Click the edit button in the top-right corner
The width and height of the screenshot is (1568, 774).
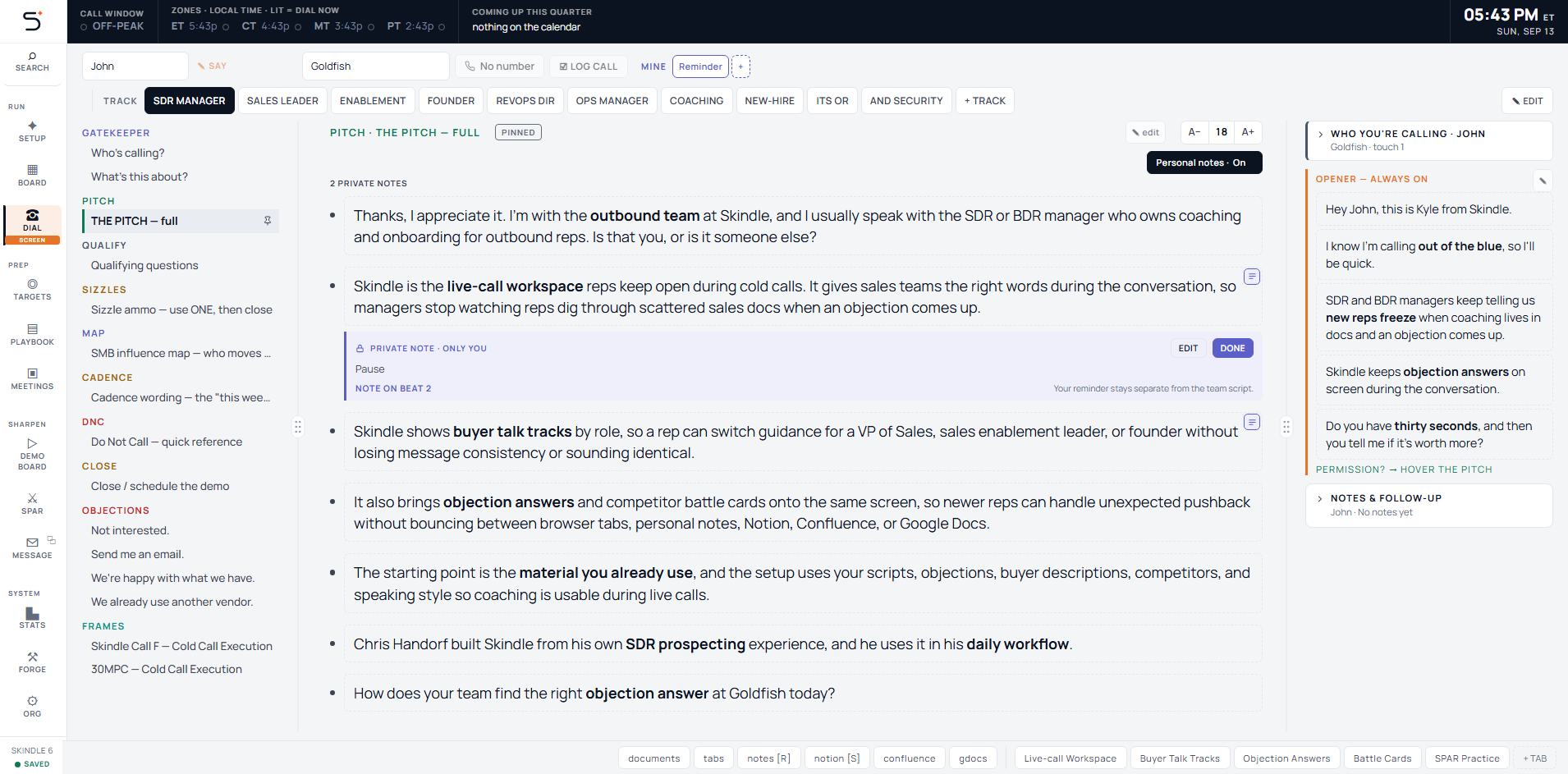tap(1527, 101)
